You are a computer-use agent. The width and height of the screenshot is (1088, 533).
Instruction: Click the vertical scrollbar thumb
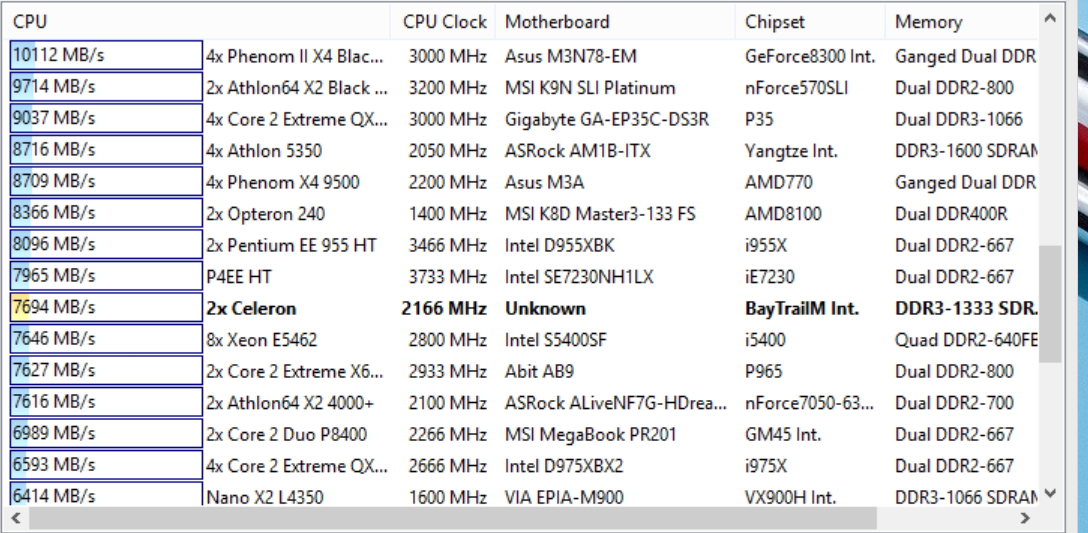[1051, 303]
